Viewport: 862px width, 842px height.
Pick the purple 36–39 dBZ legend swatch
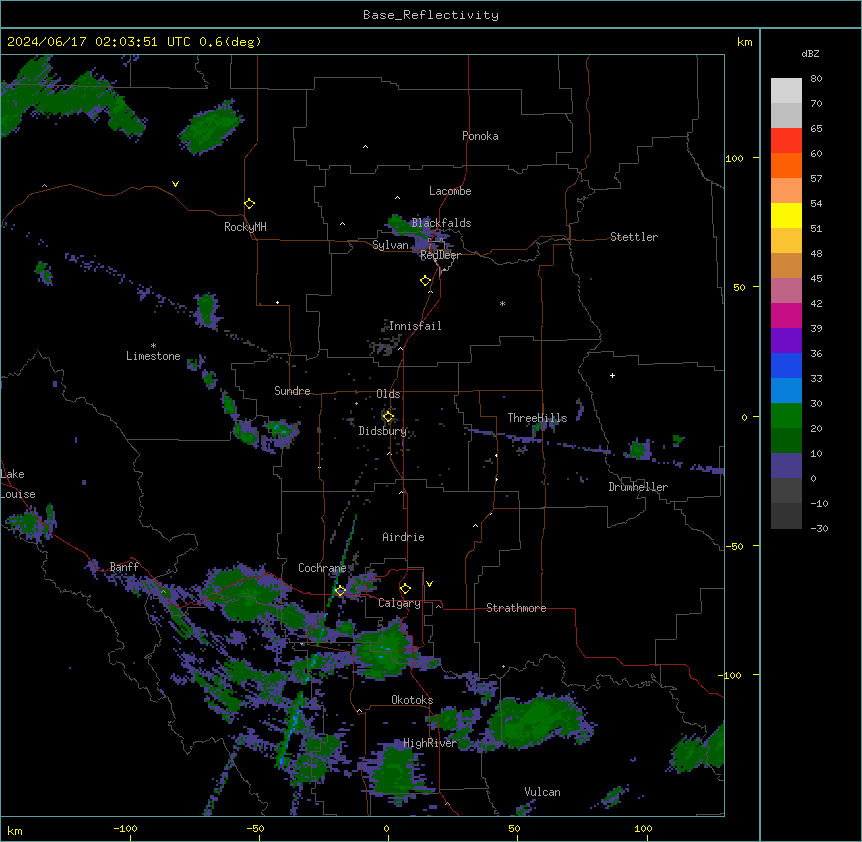[786, 341]
